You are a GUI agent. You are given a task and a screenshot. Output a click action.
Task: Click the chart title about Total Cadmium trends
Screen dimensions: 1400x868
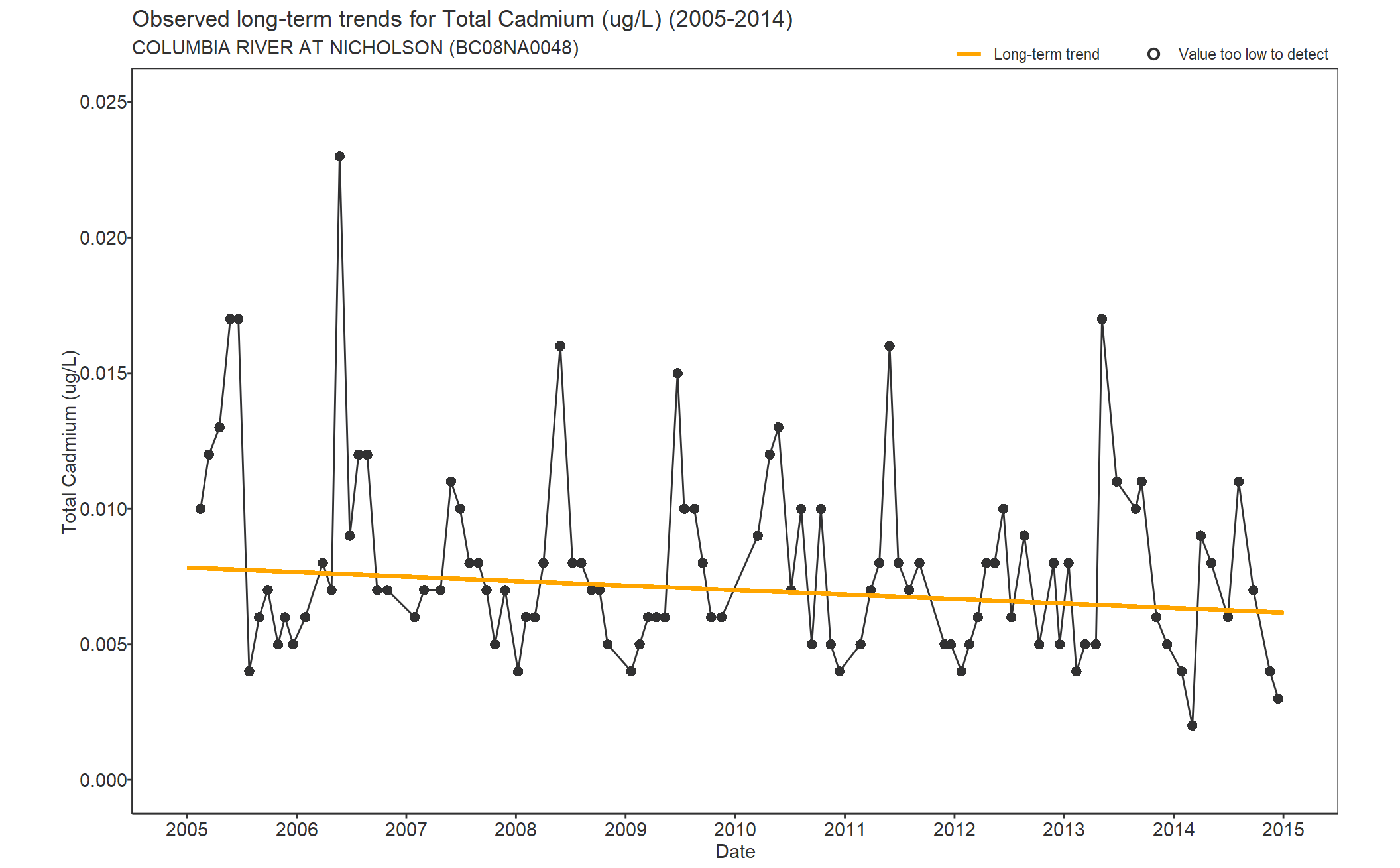pyautogui.click(x=462, y=19)
